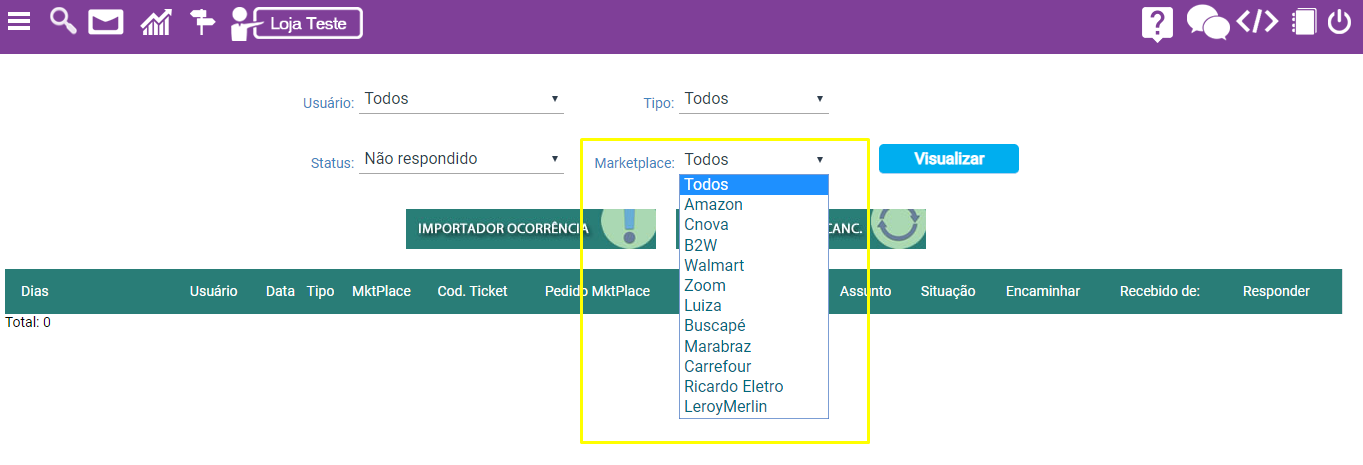Open the hamburger menu icon

tap(19, 21)
